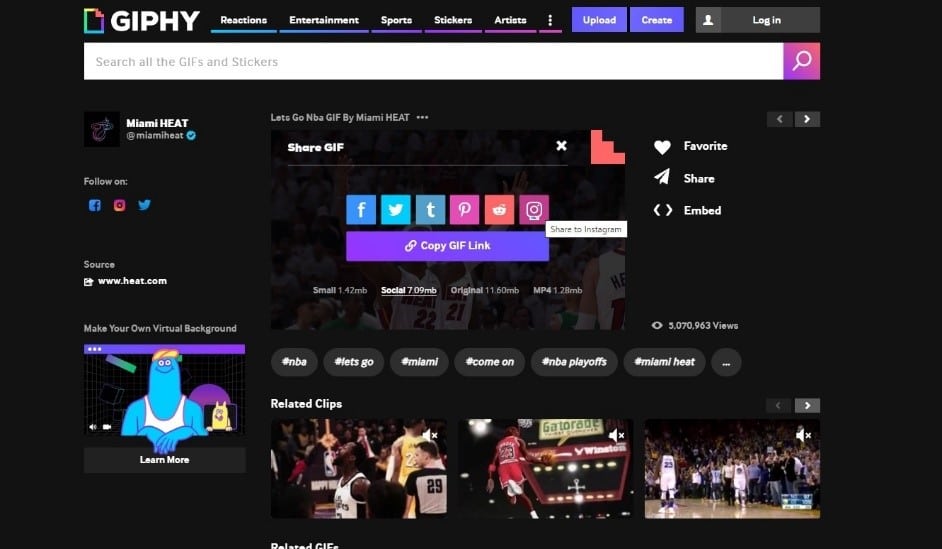Viewport: 942px width, 549px height.
Task: Click the GIPHY logo
Action: click(x=142, y=20)
